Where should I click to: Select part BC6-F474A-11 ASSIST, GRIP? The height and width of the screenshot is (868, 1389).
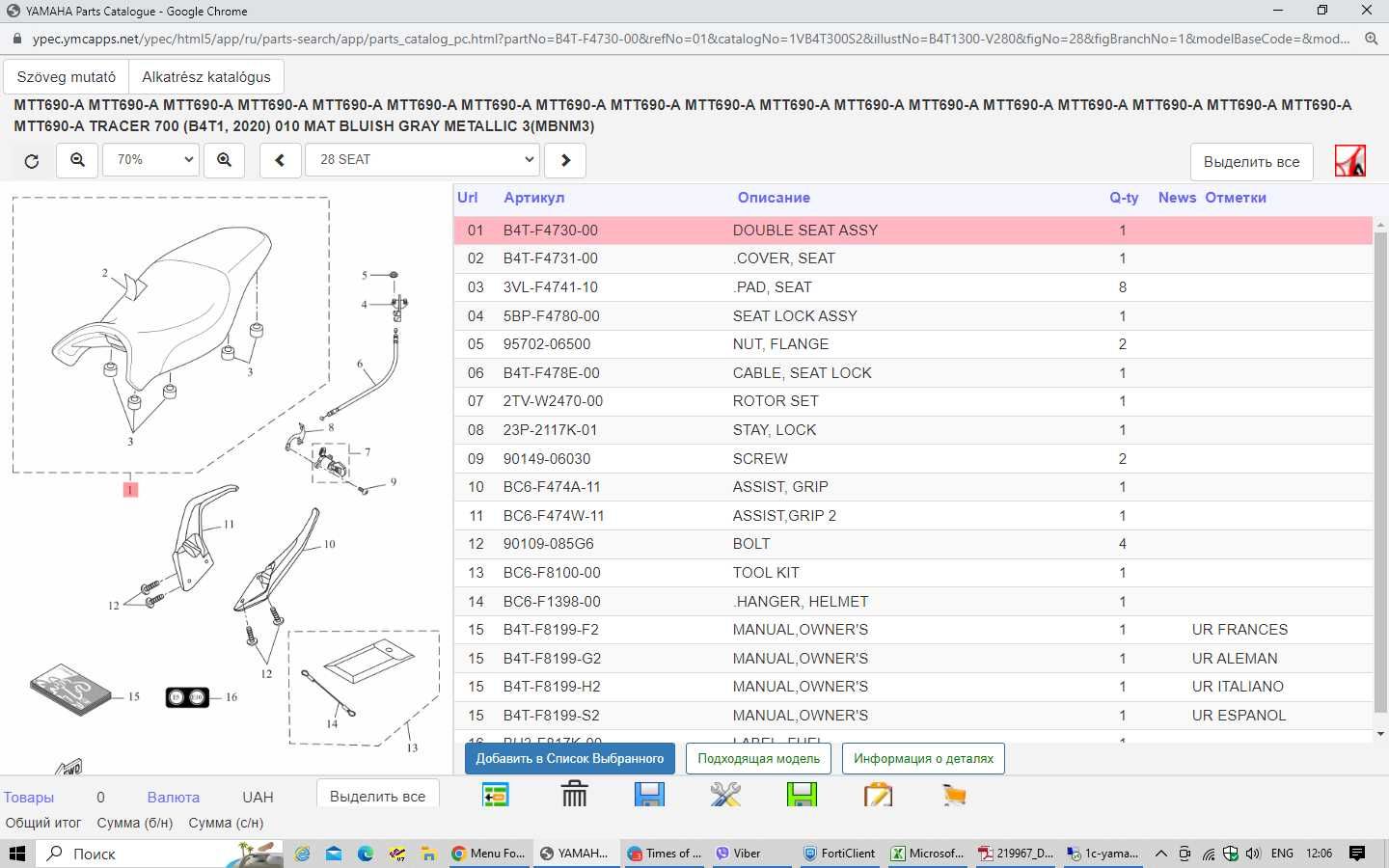pos(912,487)
